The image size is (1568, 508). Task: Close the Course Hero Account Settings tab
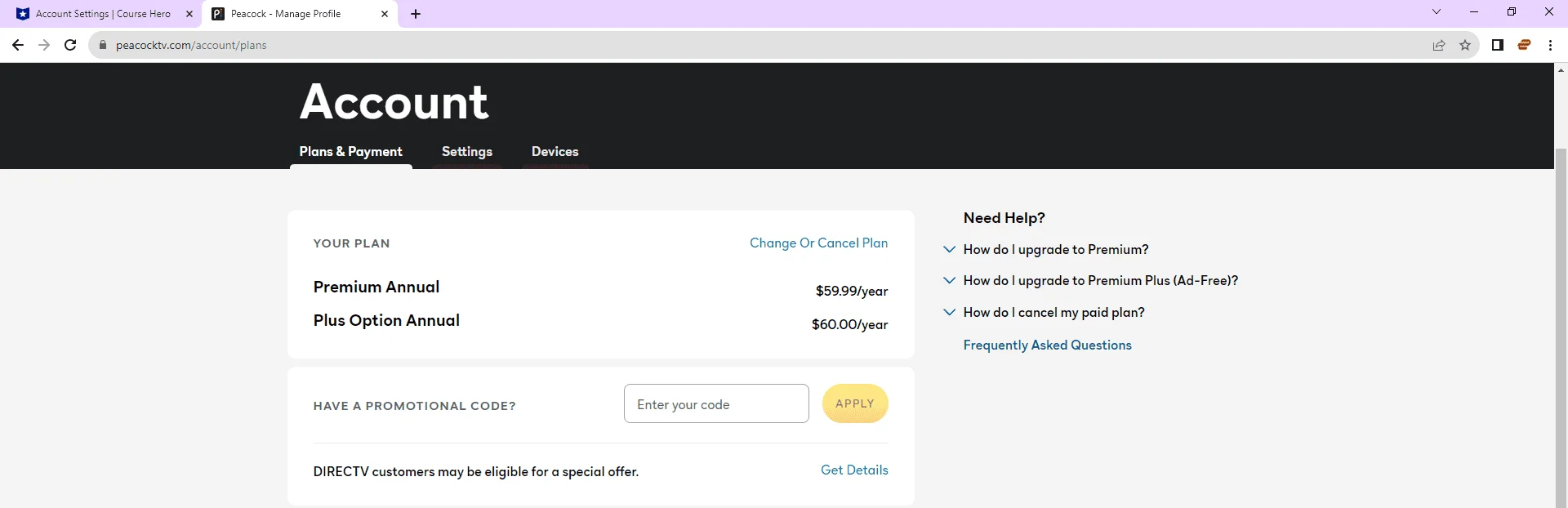click(x=189, y=14)
